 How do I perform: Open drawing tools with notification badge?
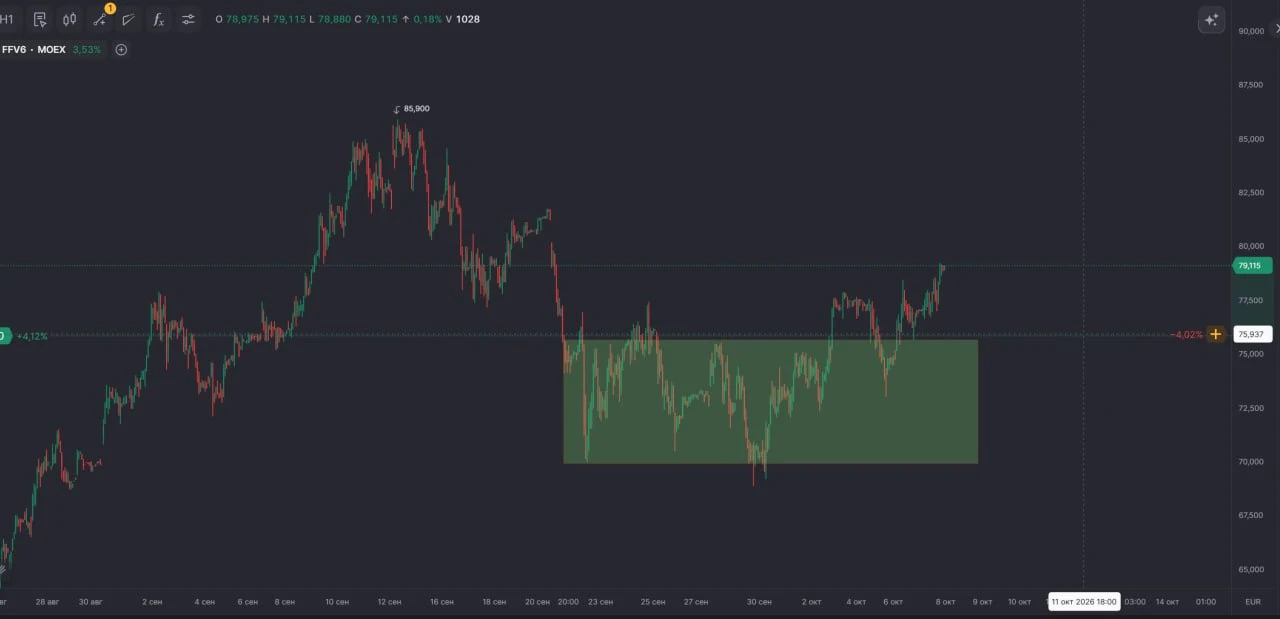[101, 18]
